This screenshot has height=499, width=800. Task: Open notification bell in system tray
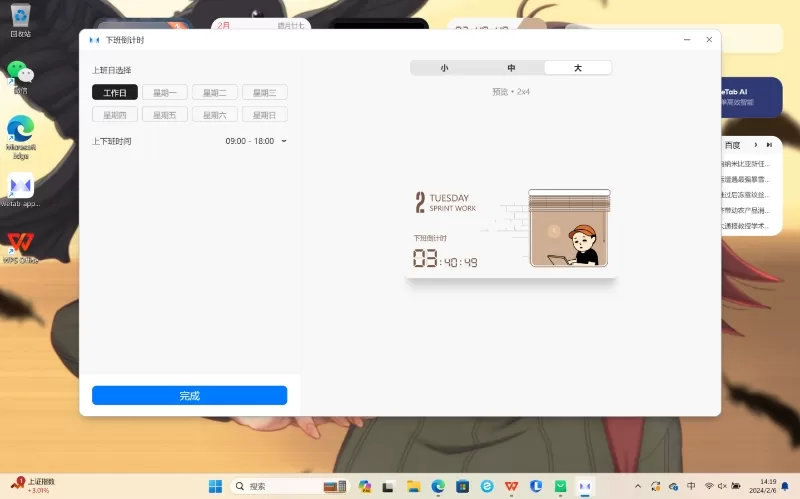[785, 486]
